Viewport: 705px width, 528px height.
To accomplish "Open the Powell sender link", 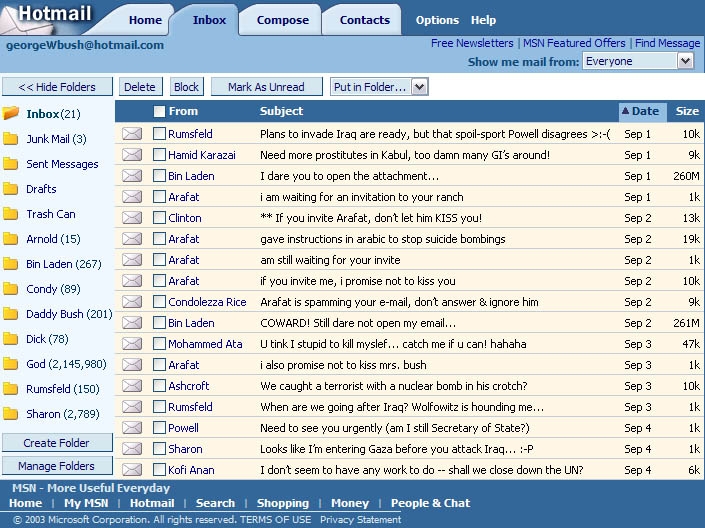I will click(x=183, y=428).
